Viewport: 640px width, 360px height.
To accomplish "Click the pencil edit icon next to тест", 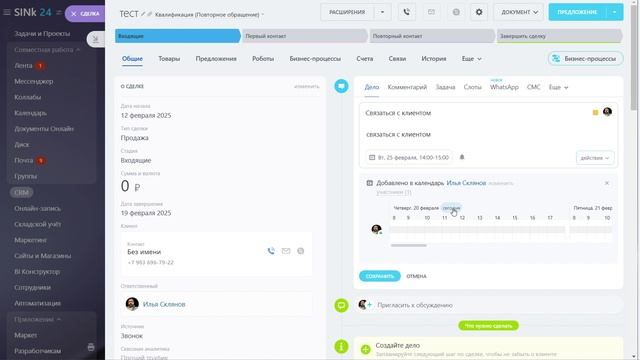I will point(143,14).
